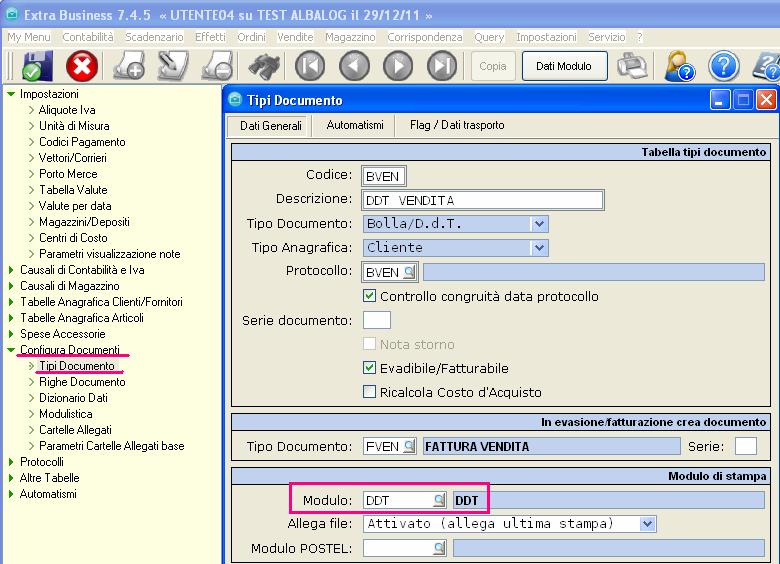The height and width of the screenshot is (564, 780).
Task: Click the Tipi Documento window title icon
Action: 235,99
